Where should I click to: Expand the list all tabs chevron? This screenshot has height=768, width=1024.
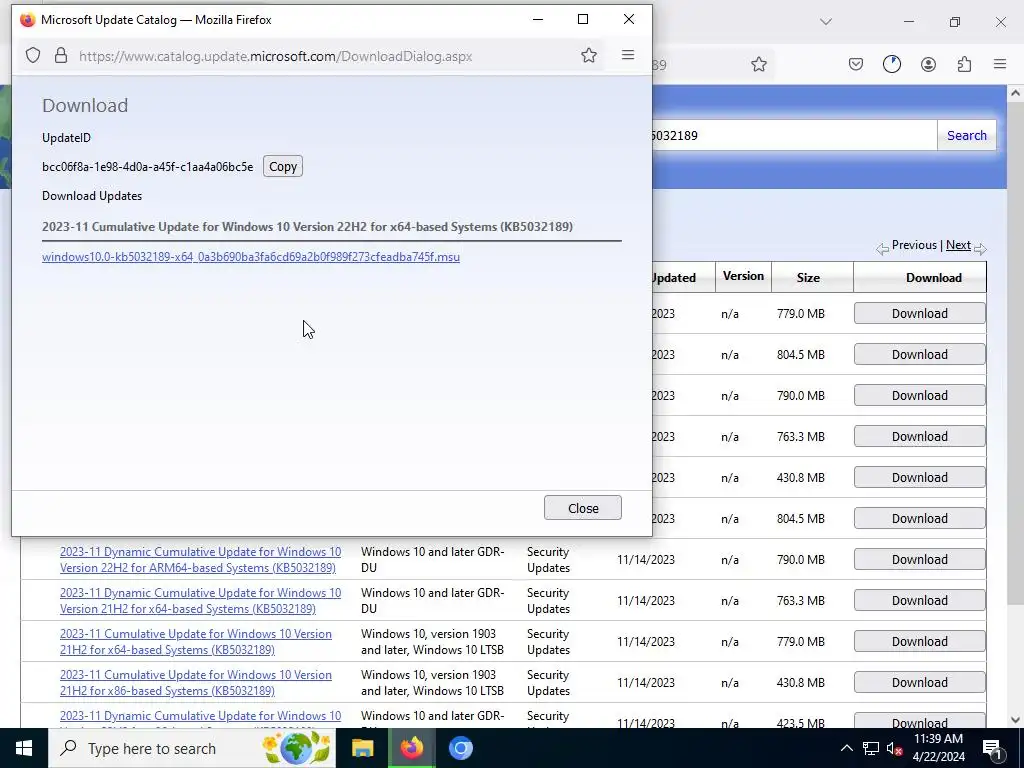point(825,22)
